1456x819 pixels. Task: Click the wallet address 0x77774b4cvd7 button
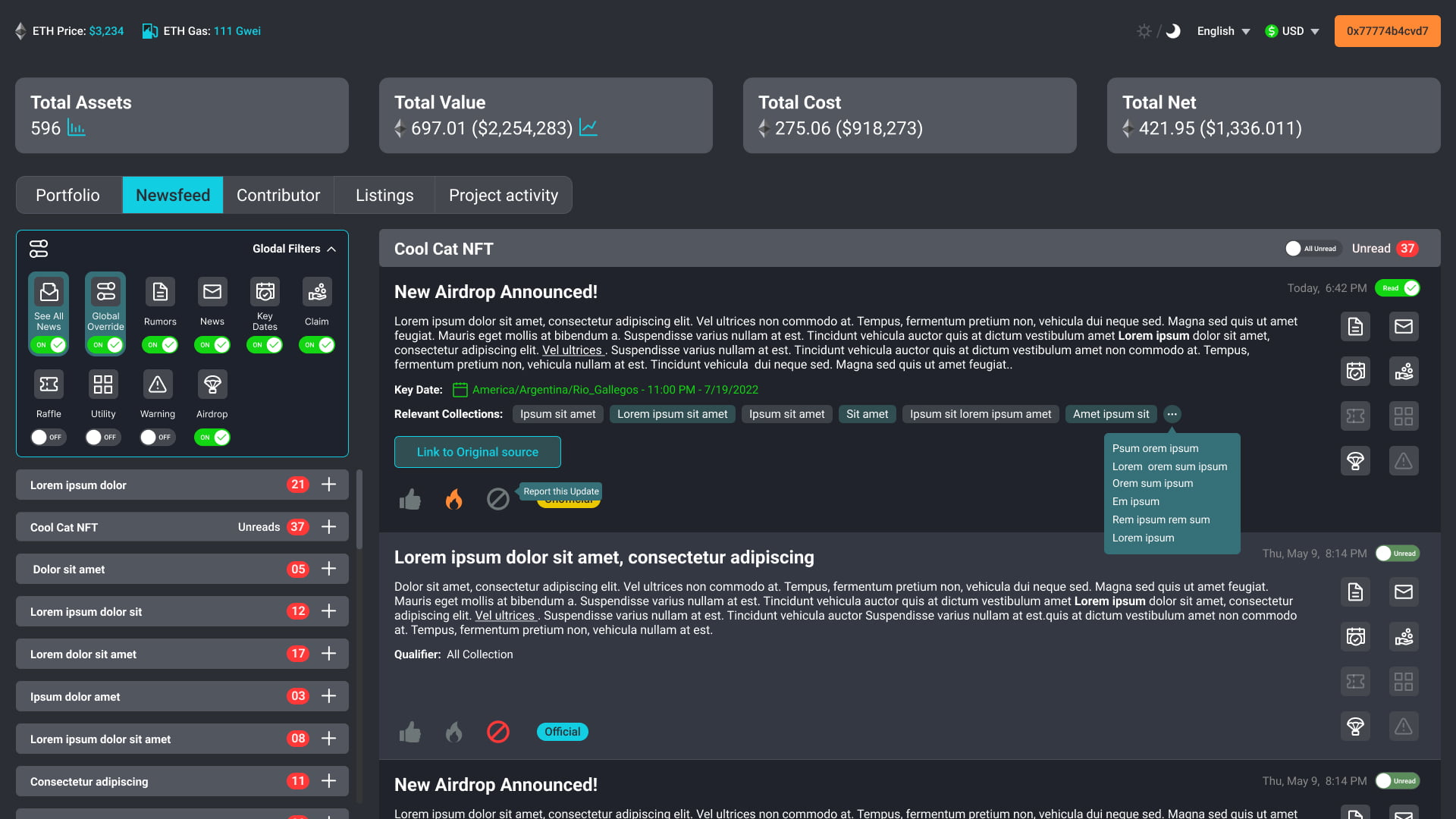(x=1387, y=31)
